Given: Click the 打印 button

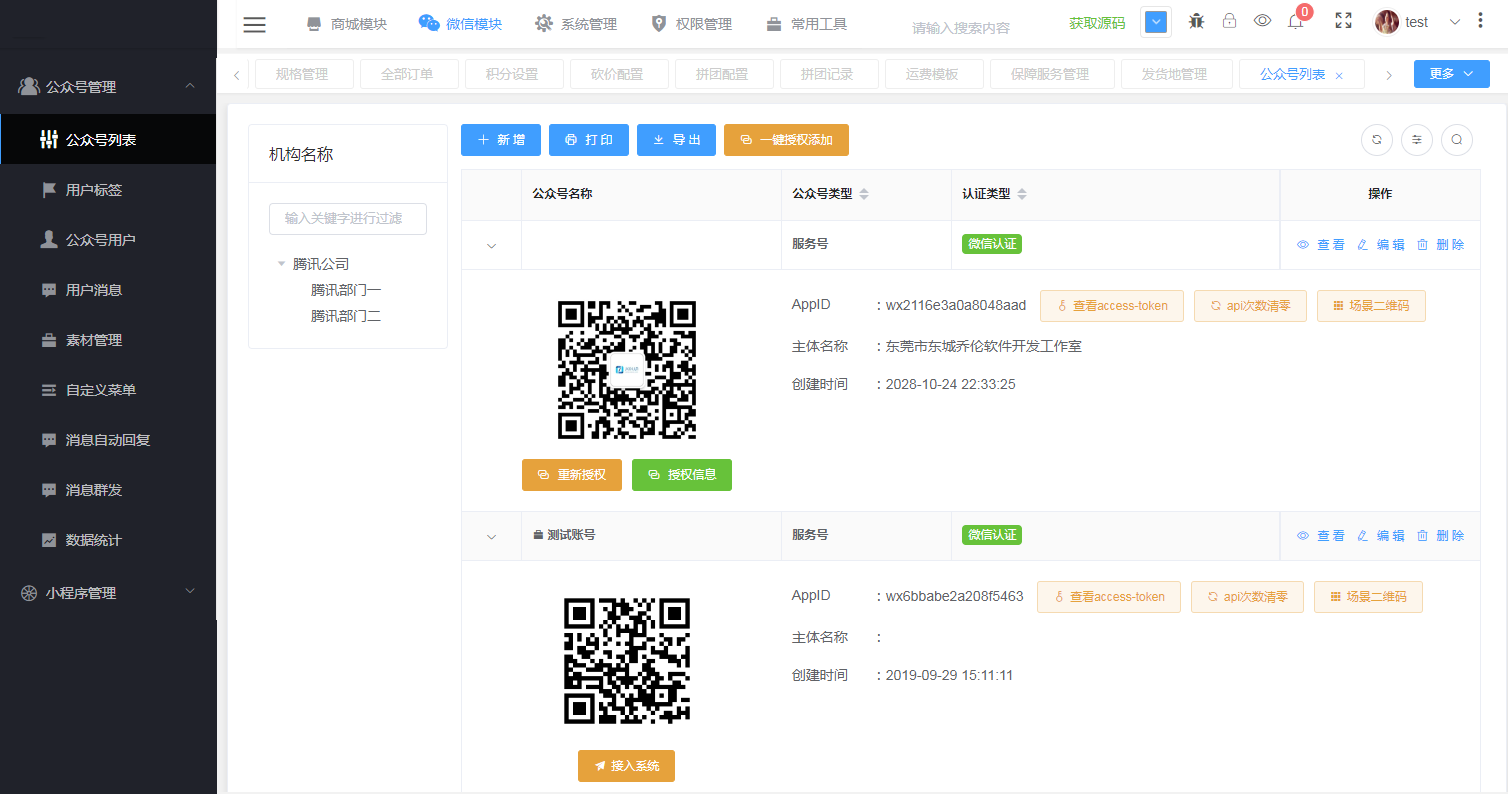Looking at the screenshot, I should 589,140.
